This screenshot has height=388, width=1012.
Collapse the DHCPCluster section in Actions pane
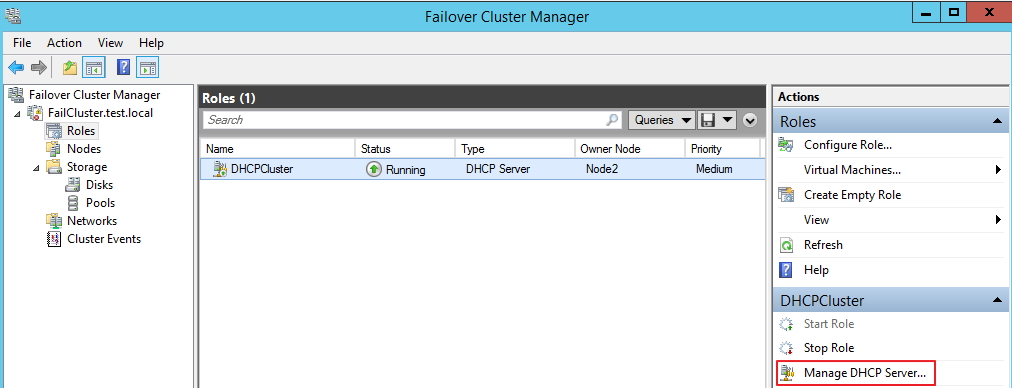pos(998,300)
